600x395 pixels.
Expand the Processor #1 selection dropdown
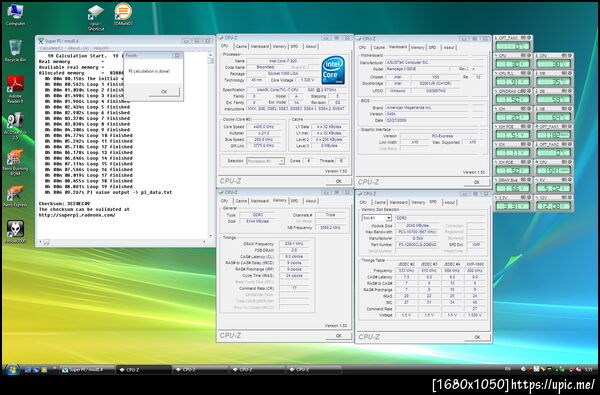coord(265,161)
